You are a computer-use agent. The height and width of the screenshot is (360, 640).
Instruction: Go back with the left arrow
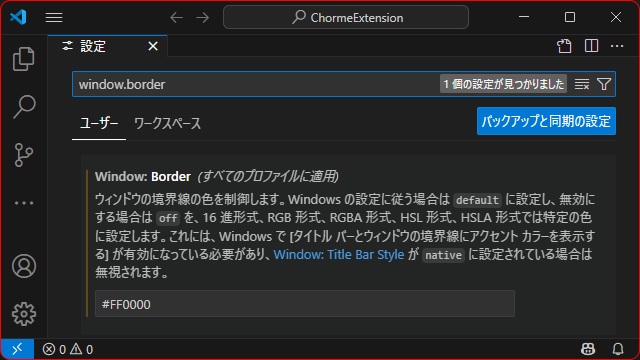coord(176,18)
